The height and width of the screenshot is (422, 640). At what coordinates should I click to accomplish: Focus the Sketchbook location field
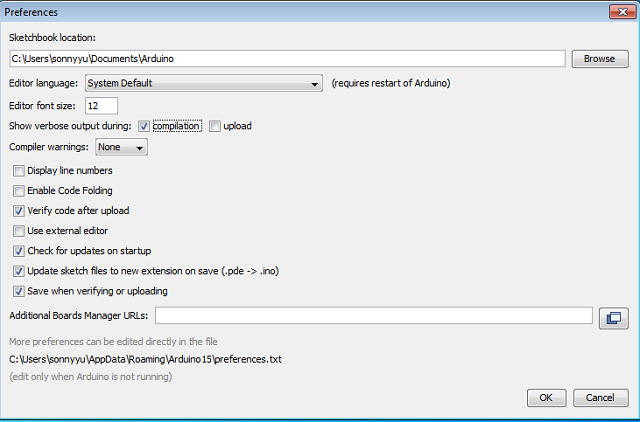coord(287,59)
